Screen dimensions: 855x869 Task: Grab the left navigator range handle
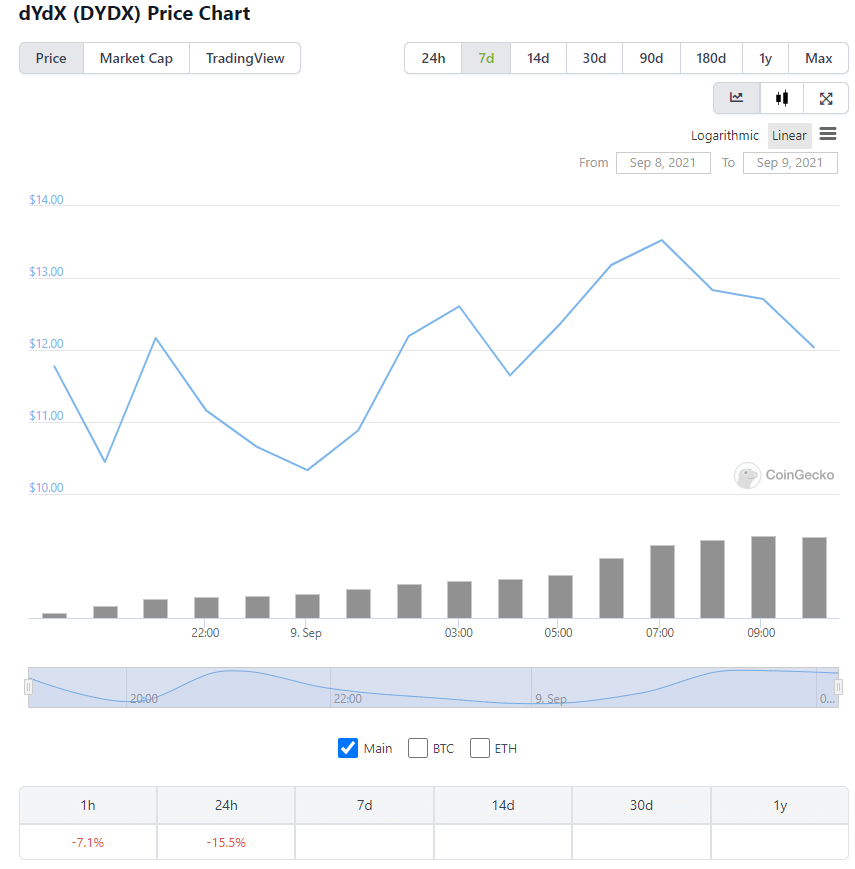pos(28,687)
